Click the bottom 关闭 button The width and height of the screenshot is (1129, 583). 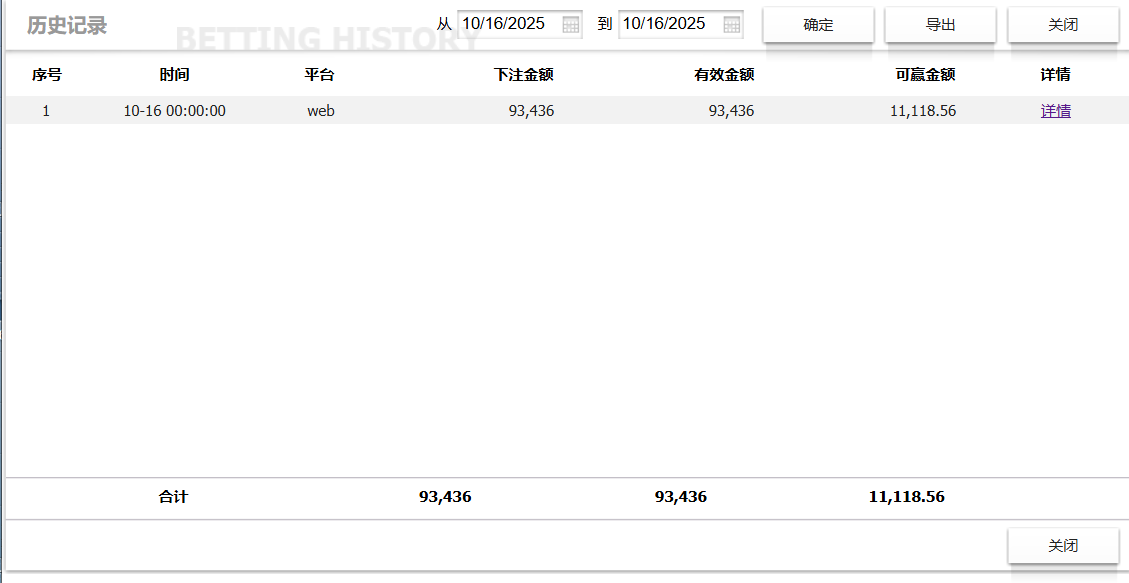click(x=1063, y=545)
